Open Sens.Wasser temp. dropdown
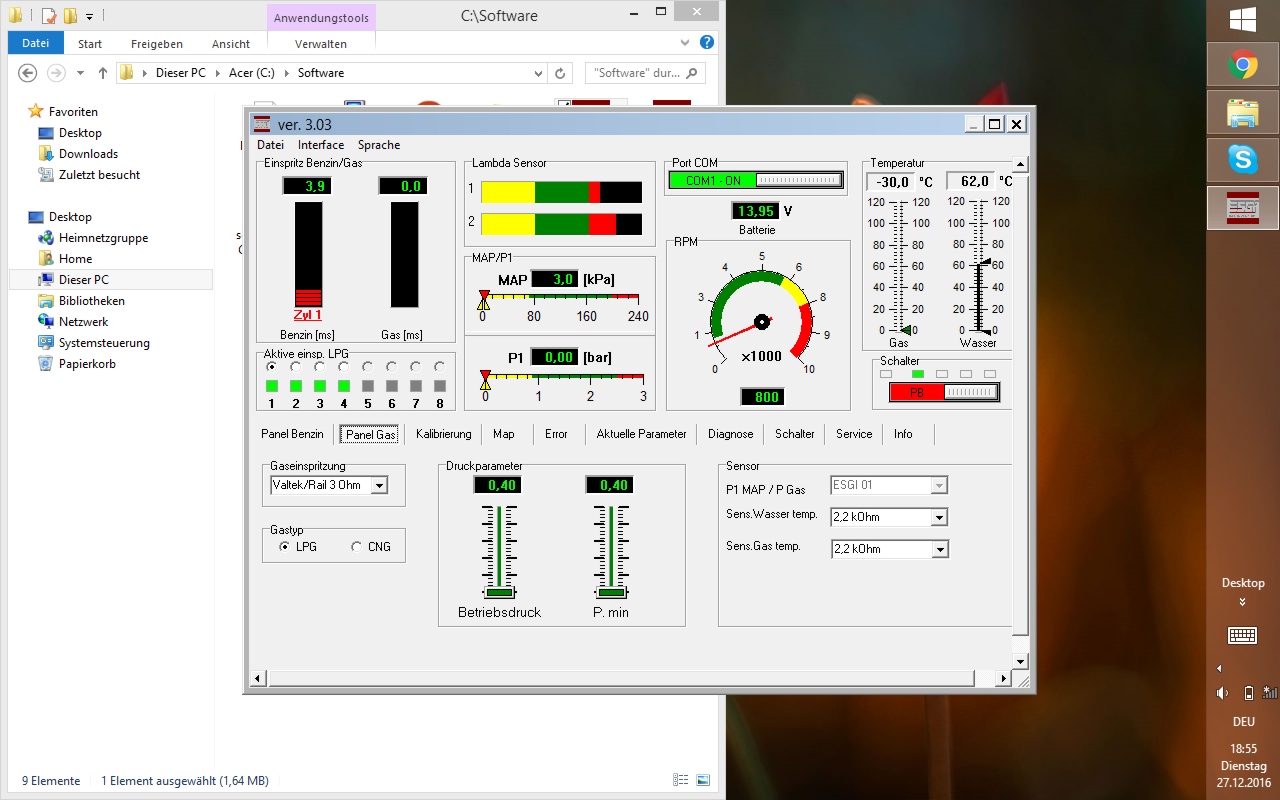This screenshot has width=1280, height=800. [938, 518]
